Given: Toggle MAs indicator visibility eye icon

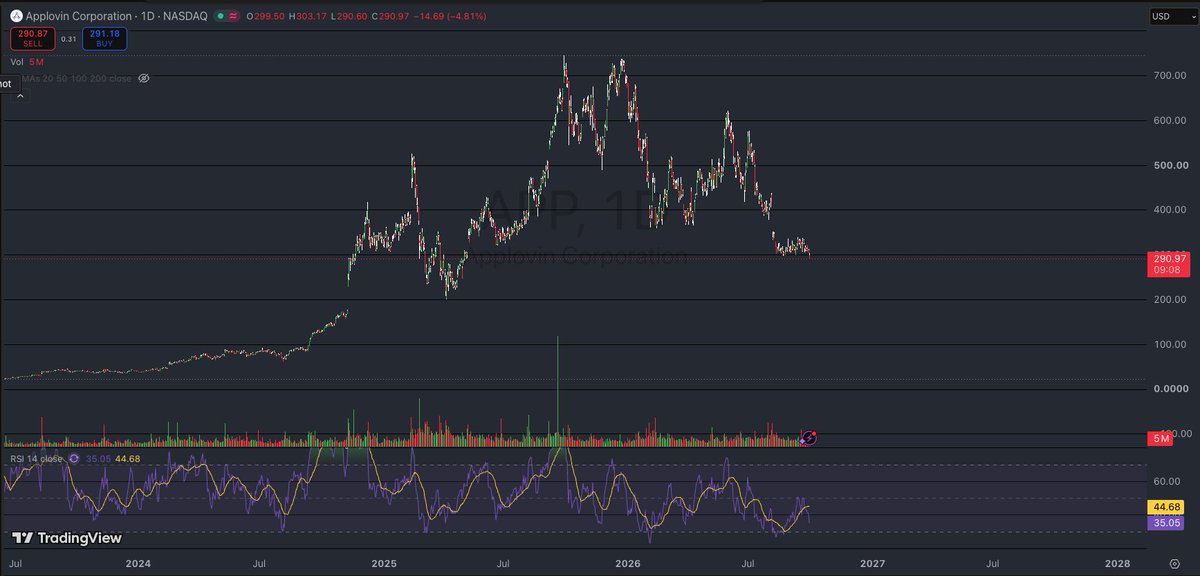Looking at the screenshot, I should point(144,77).
